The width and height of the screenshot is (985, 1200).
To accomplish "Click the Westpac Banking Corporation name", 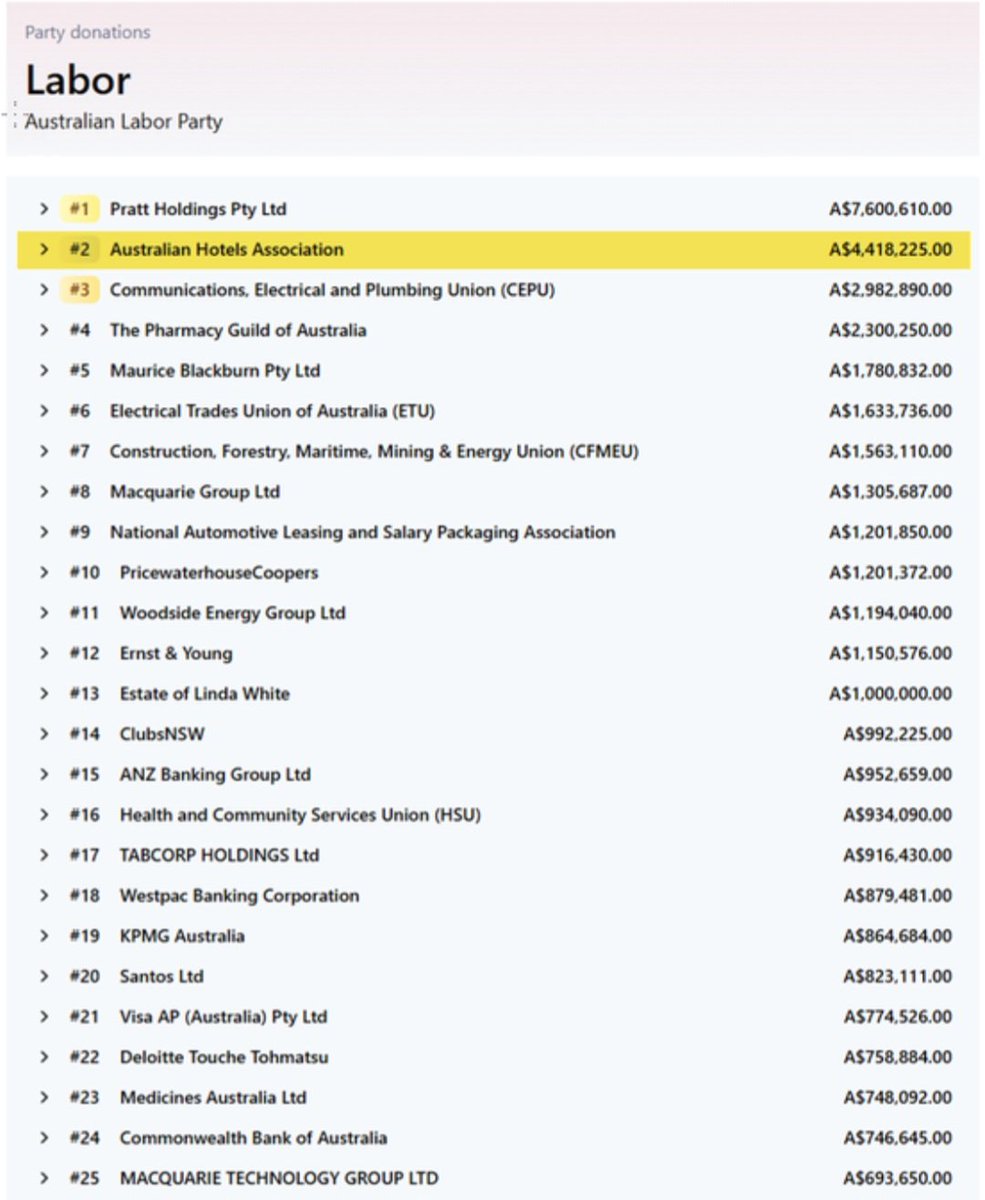I will tap(239, 895).
